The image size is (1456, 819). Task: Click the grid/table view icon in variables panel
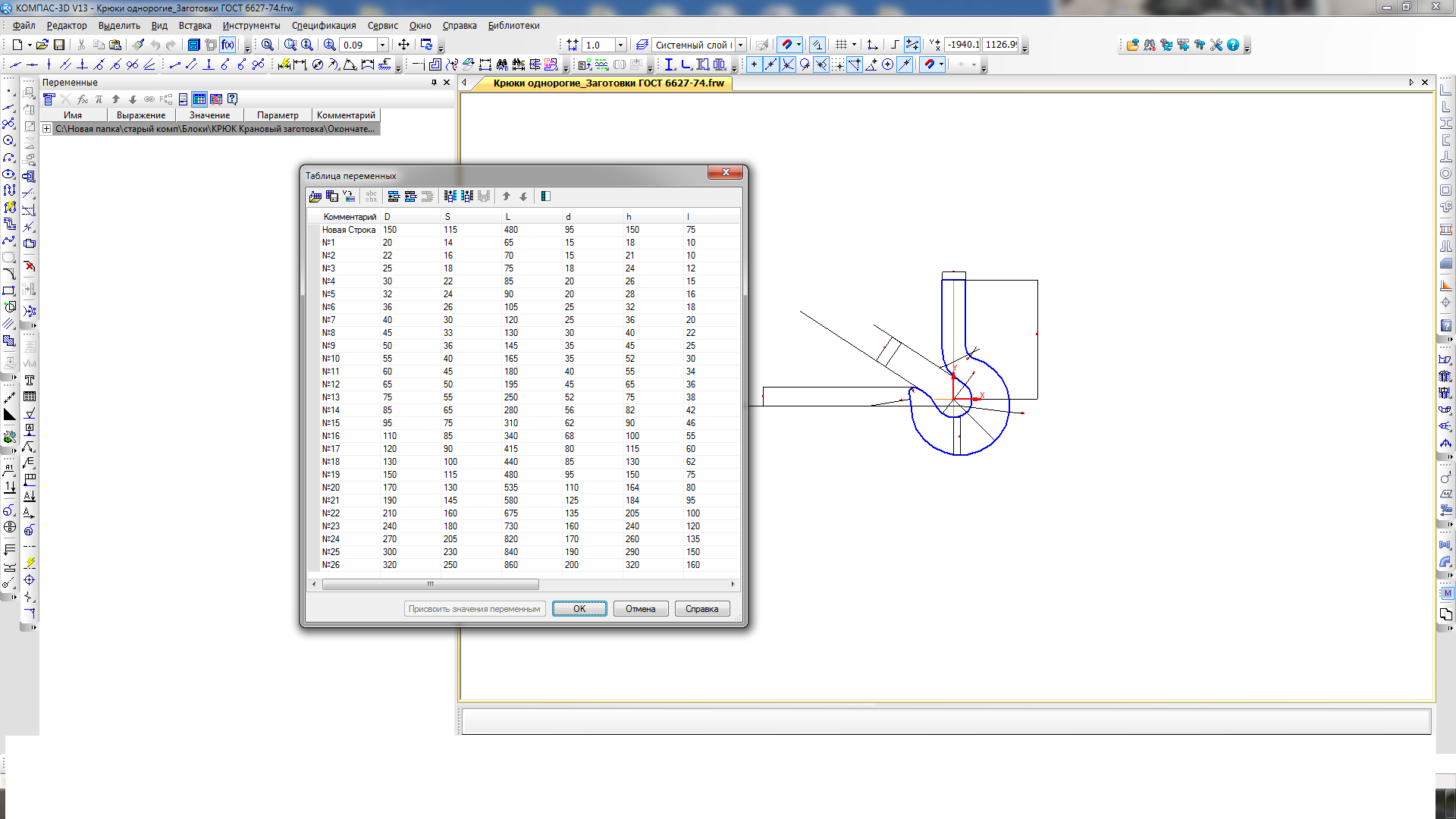[x=199, y=99]
